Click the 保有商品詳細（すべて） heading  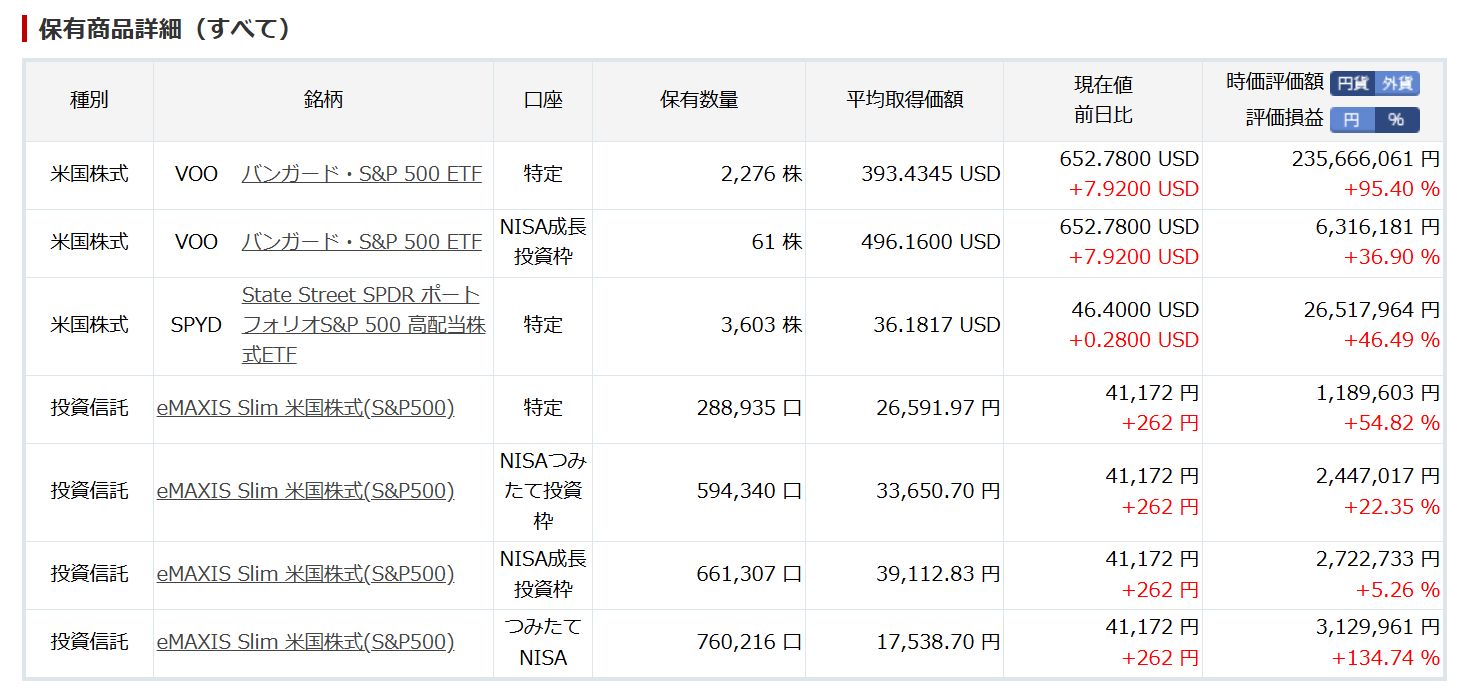pyautogui.click(x=164, y=29)
